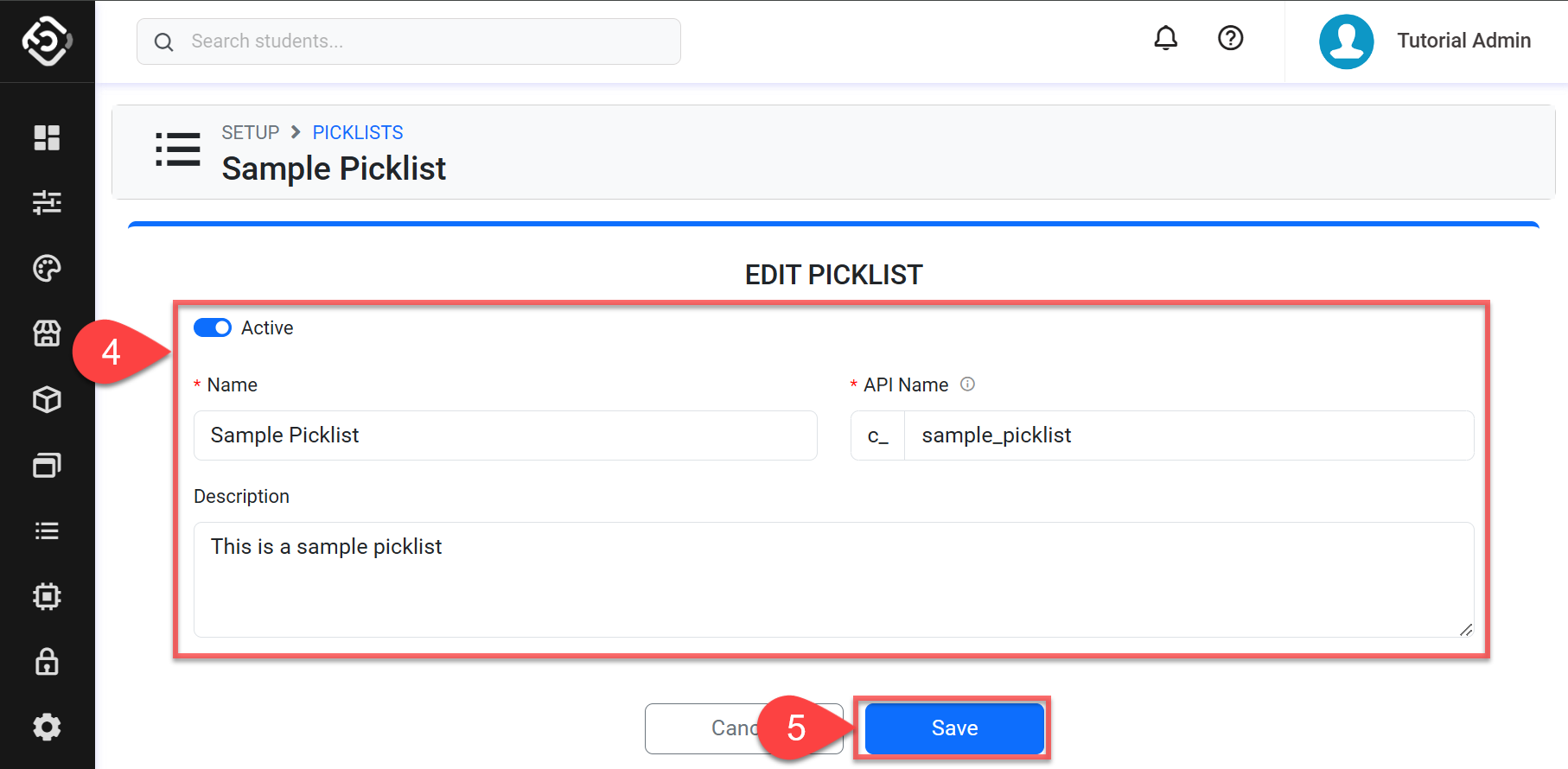Open the dashboard grid icon
The image size is (1568, 769).
(47, 137)
